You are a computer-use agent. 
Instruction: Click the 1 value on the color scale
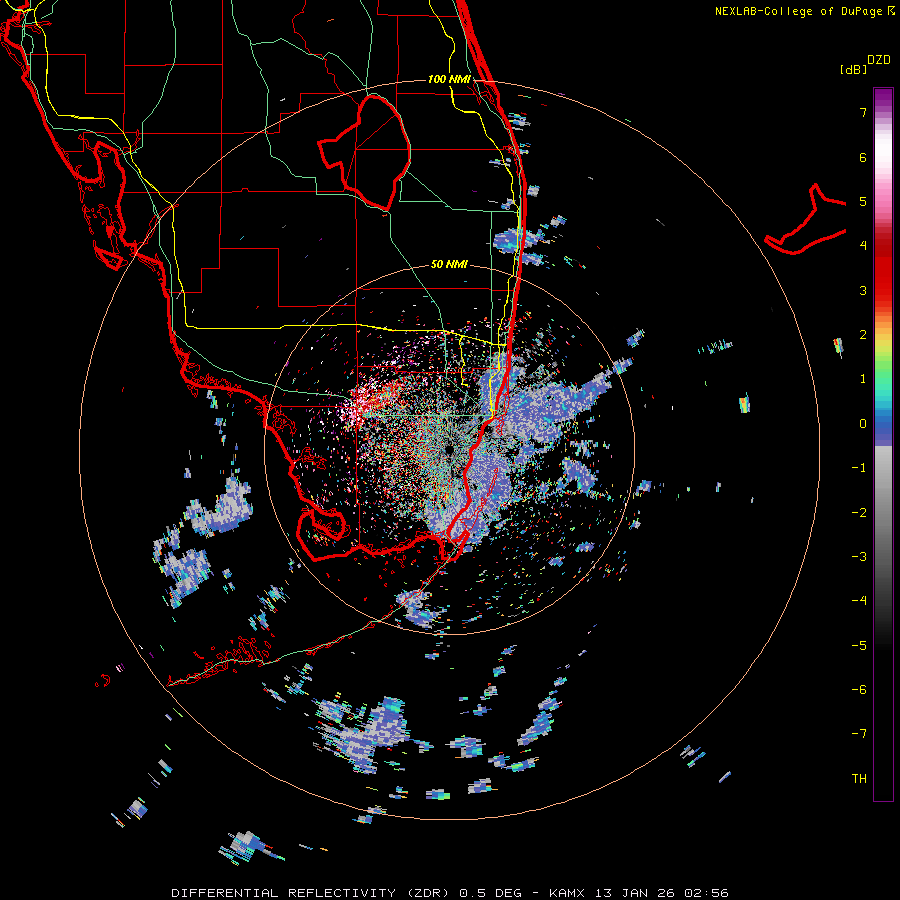click(863, 379)
